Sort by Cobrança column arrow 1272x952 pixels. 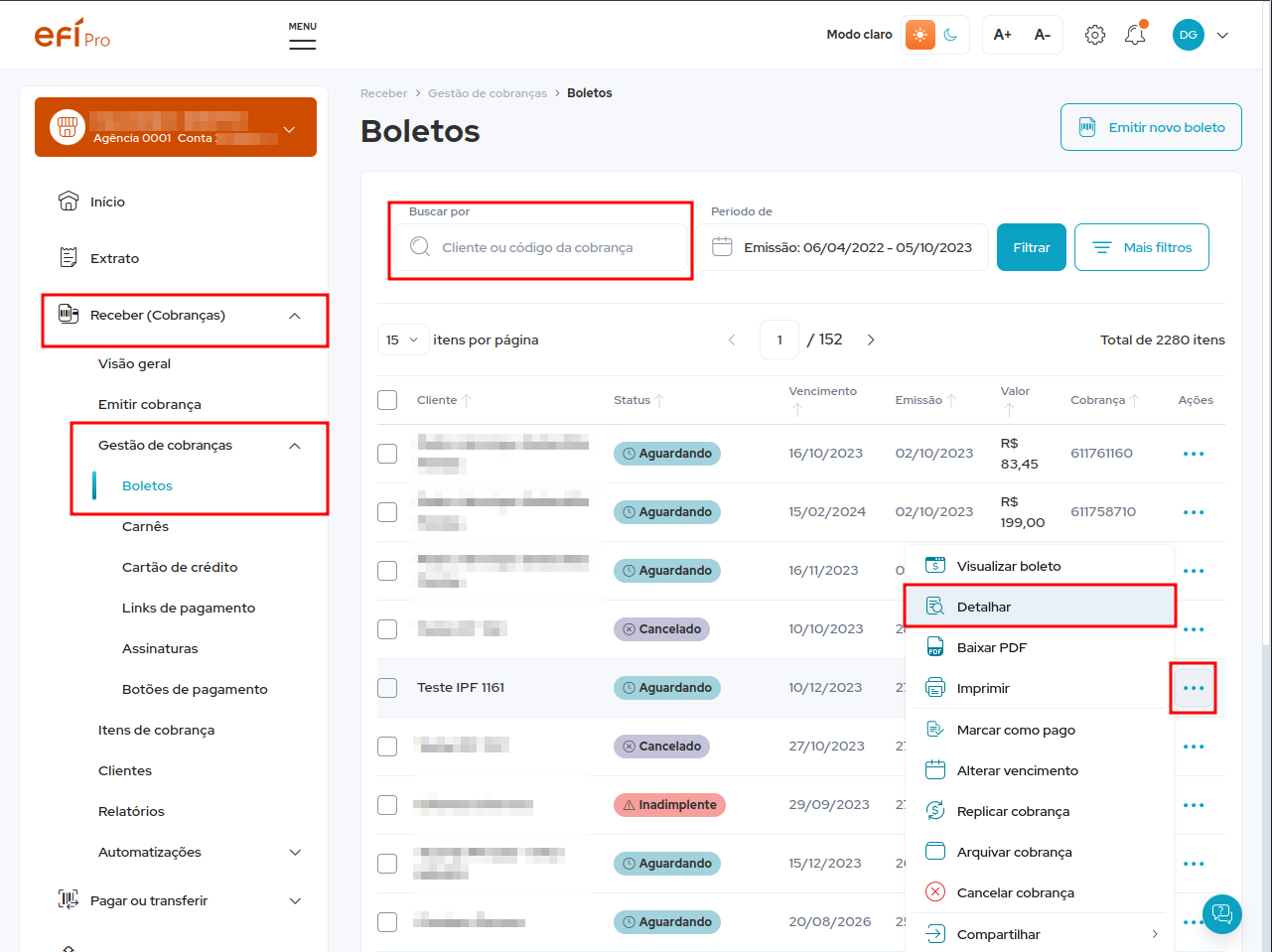click(1134, 401)
